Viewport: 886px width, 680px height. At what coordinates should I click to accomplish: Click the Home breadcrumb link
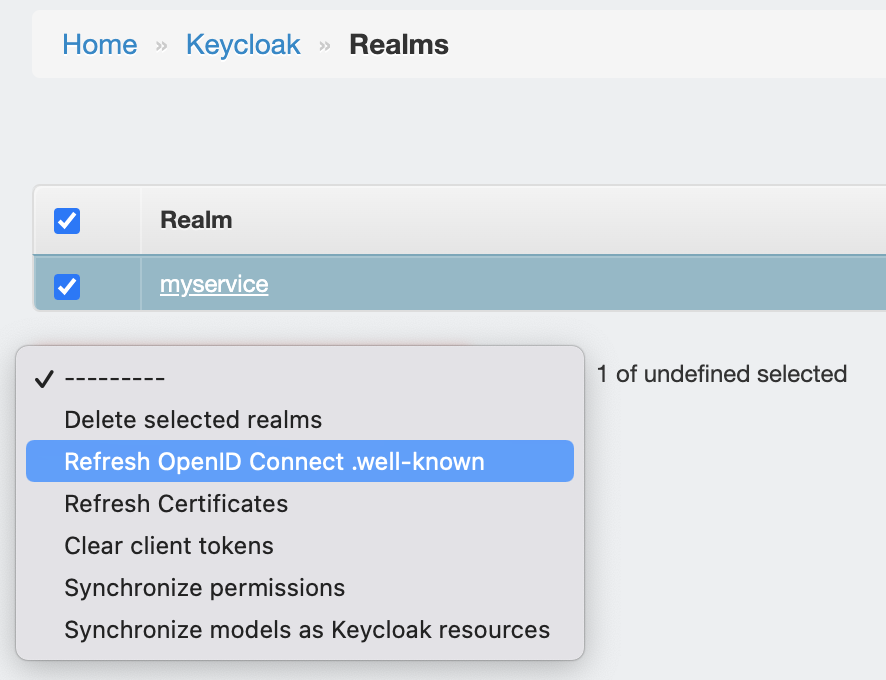pyautogui.click(x=99, y=45)
